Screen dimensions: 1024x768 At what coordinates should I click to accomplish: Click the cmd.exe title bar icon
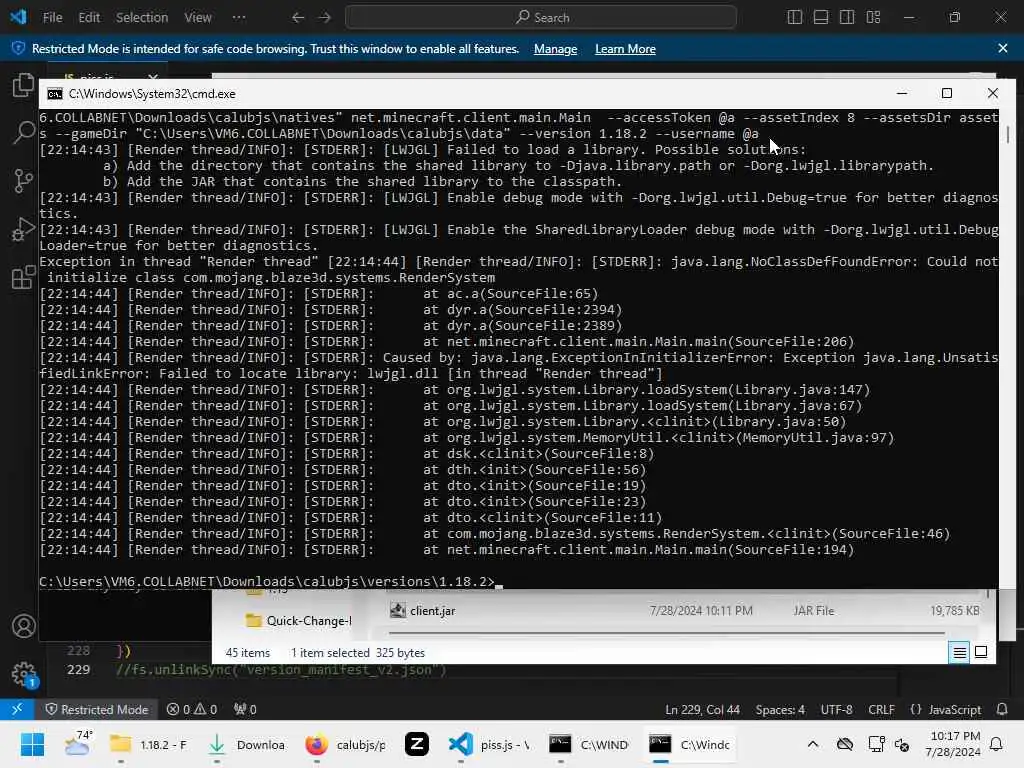pyautogui.click(x=55, y=94)
